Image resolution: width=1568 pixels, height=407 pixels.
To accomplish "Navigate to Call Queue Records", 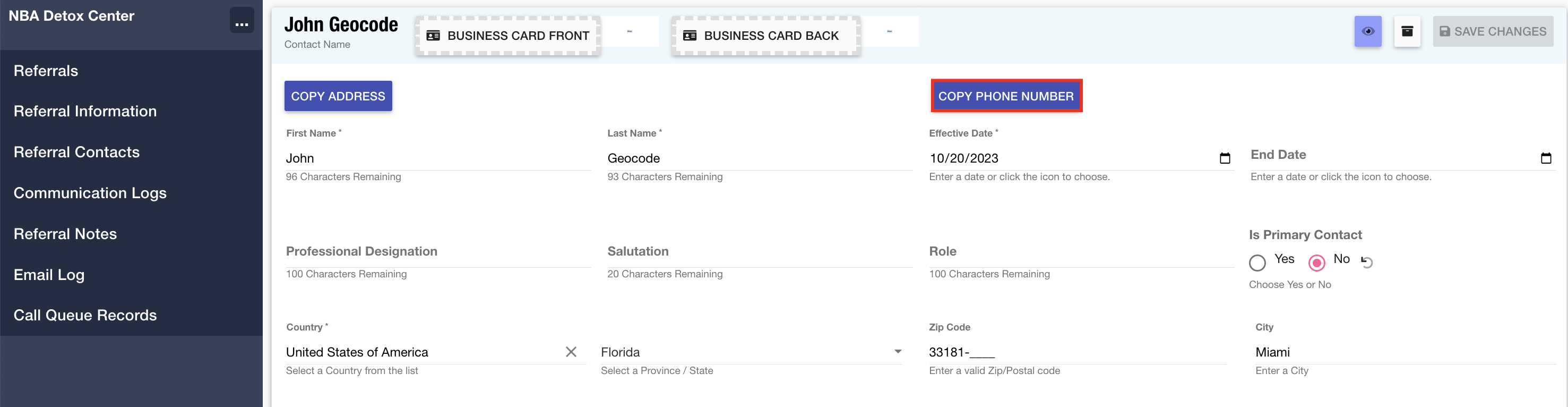I will tap(85, 315).
